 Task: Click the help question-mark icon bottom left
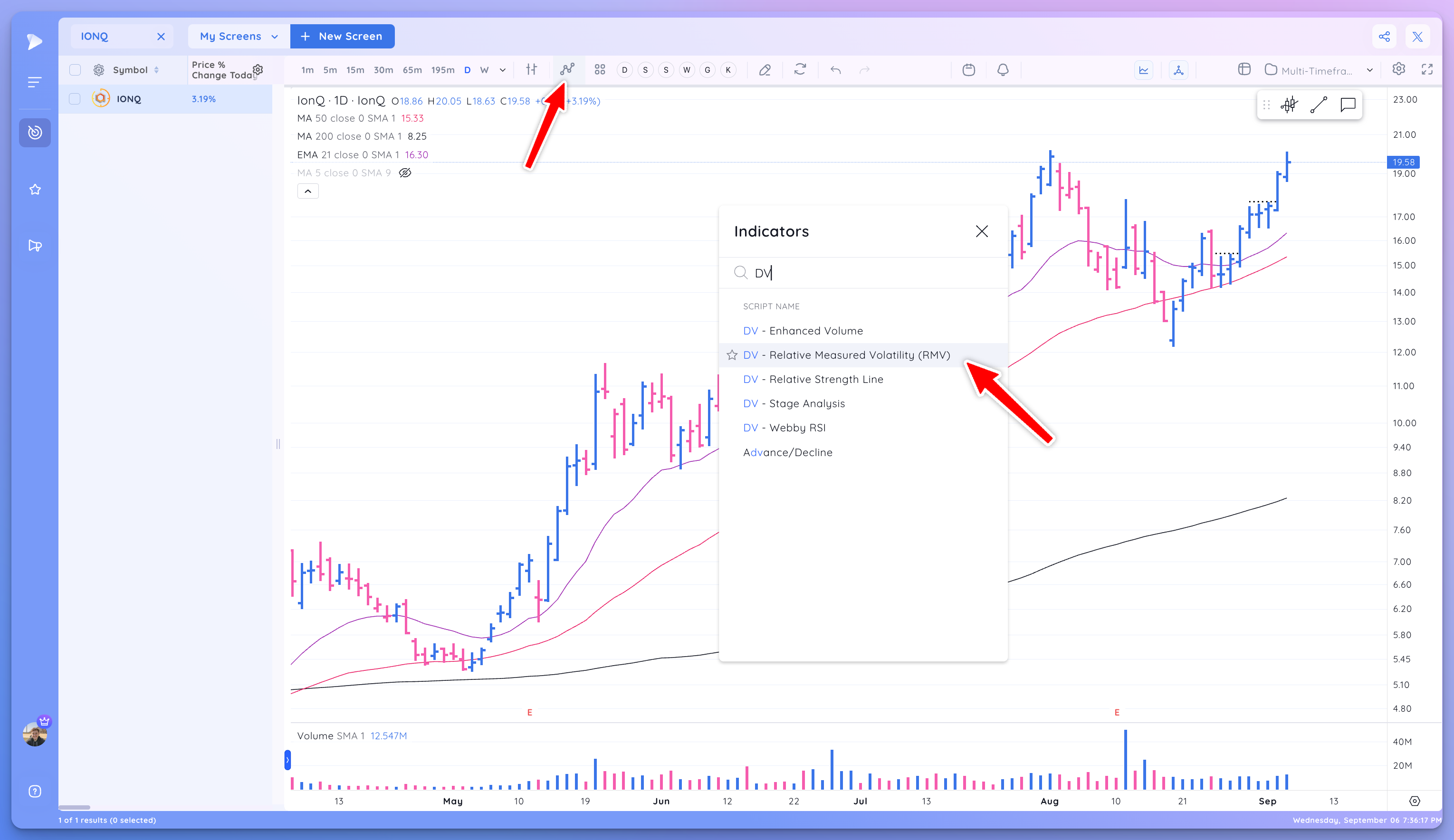point(35,791)
